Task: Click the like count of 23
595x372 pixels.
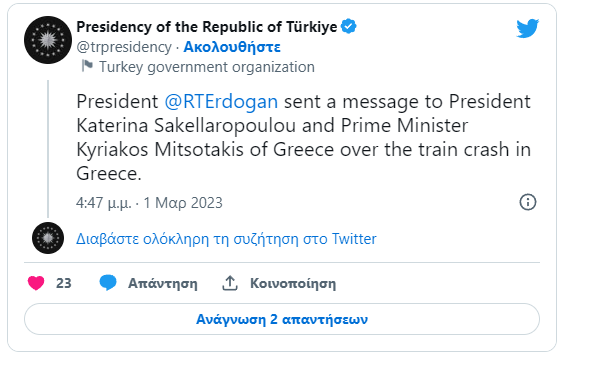Action: tap(64, 283)
